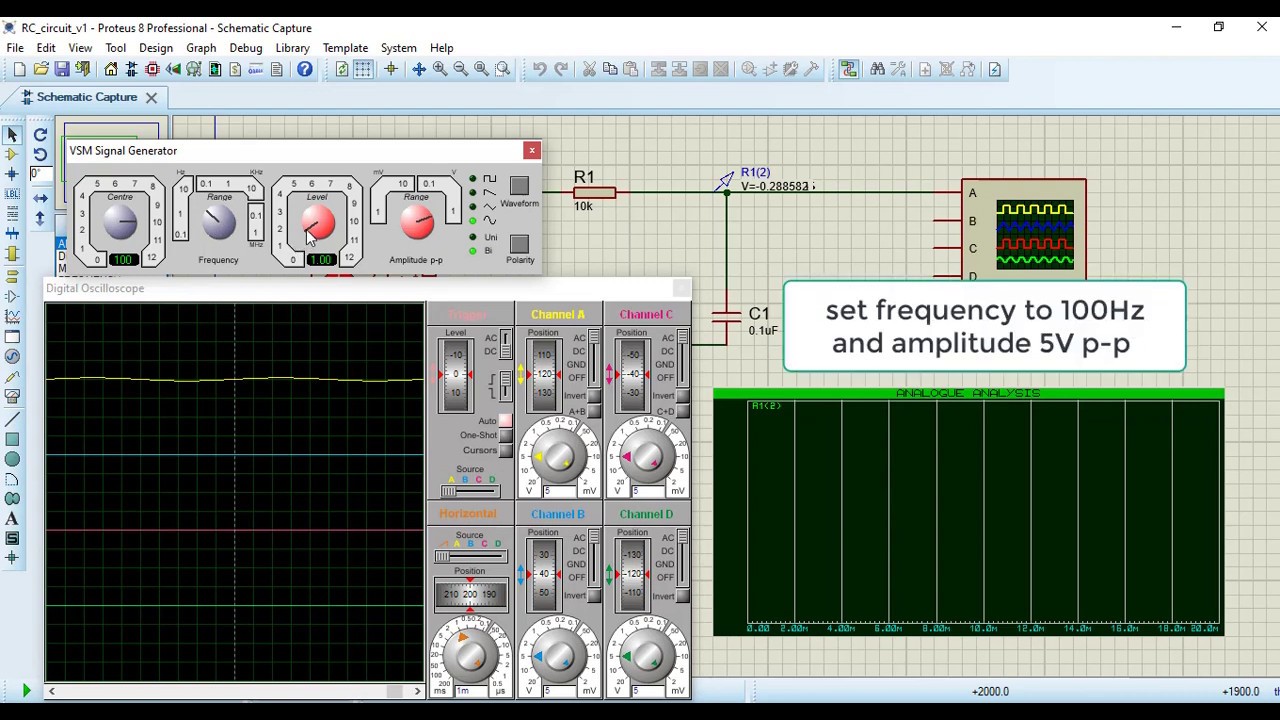
Task: Toggle the trigger Auto button
Action: (505, 421)
